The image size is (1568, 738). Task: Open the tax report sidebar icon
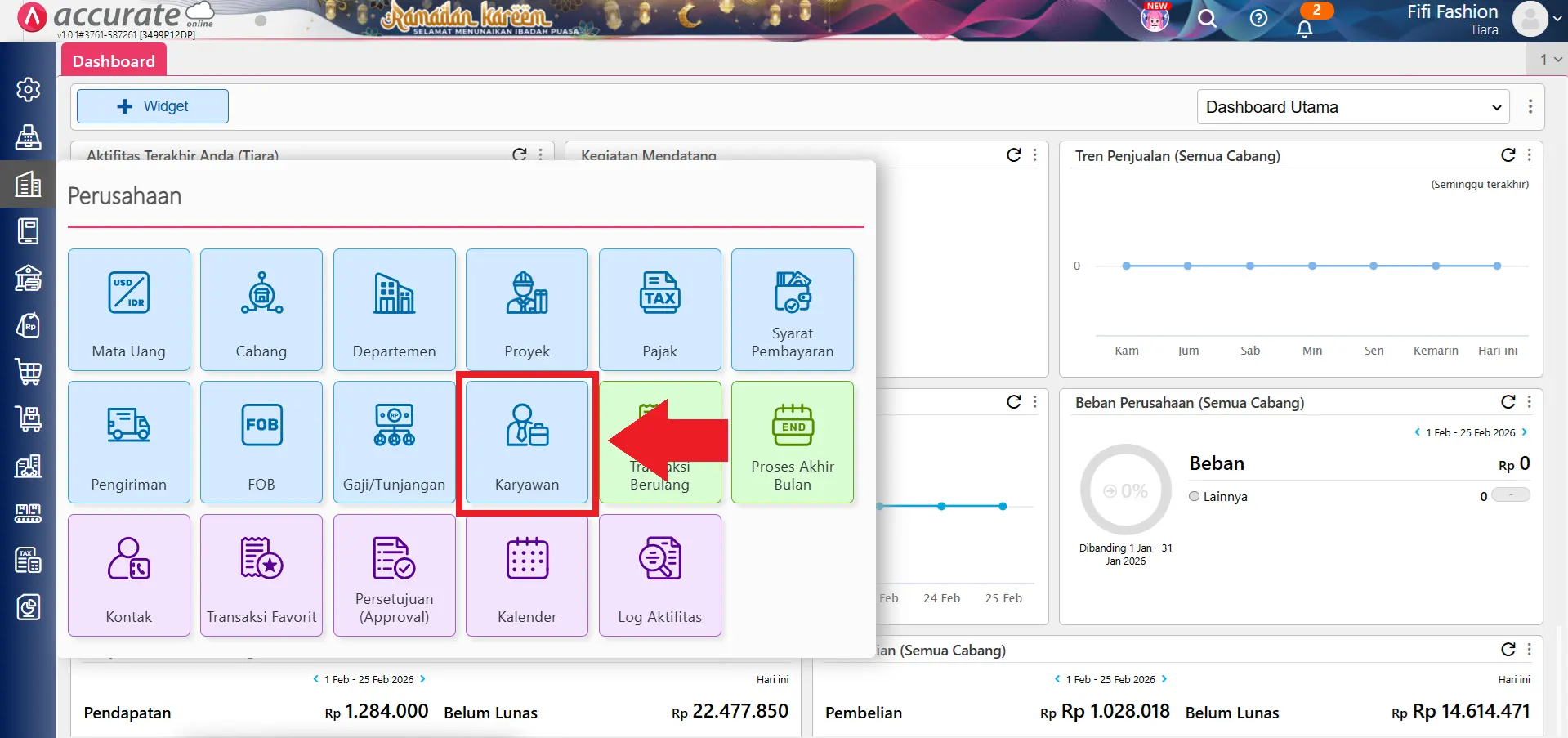tap(29, 560)
